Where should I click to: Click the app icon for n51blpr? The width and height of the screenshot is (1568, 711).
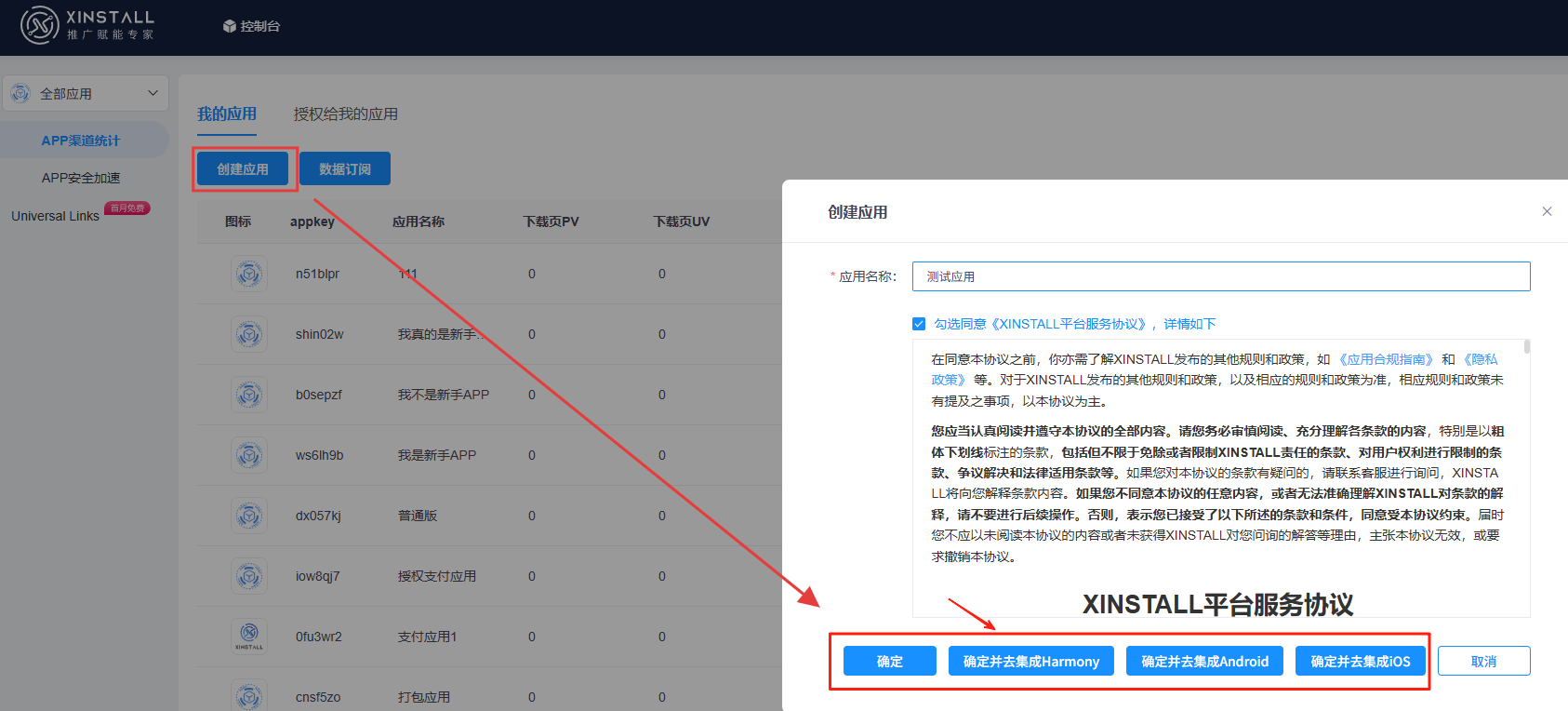click(x=248, y=274)
